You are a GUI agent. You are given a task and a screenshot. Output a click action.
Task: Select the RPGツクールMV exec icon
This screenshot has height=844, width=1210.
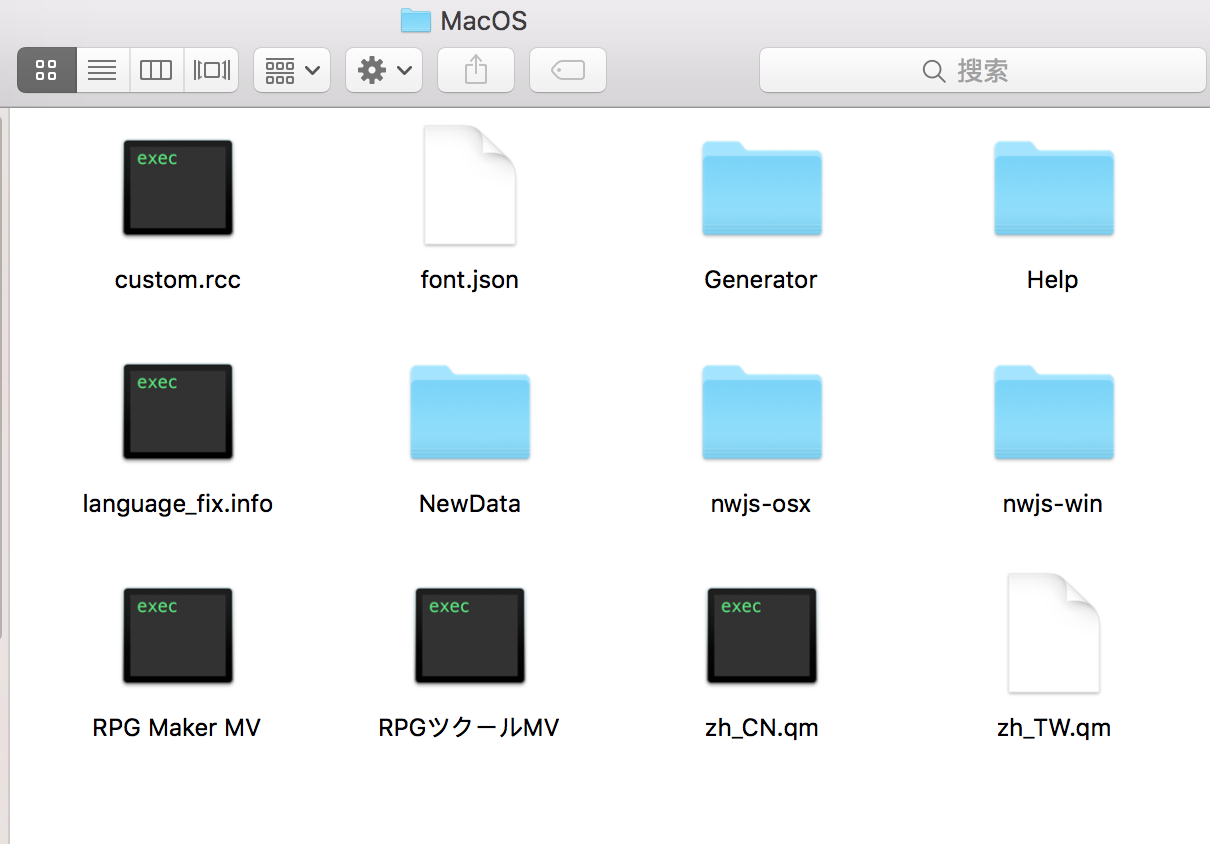pyautogui.click(x=470, y=636)
